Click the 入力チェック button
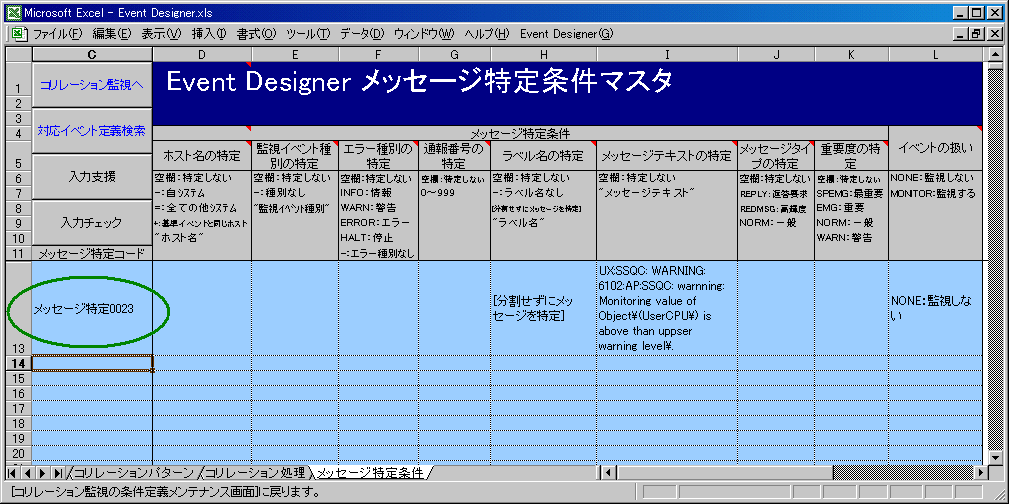The width and height of the screenshot is (1009, 504). point(92,223)
